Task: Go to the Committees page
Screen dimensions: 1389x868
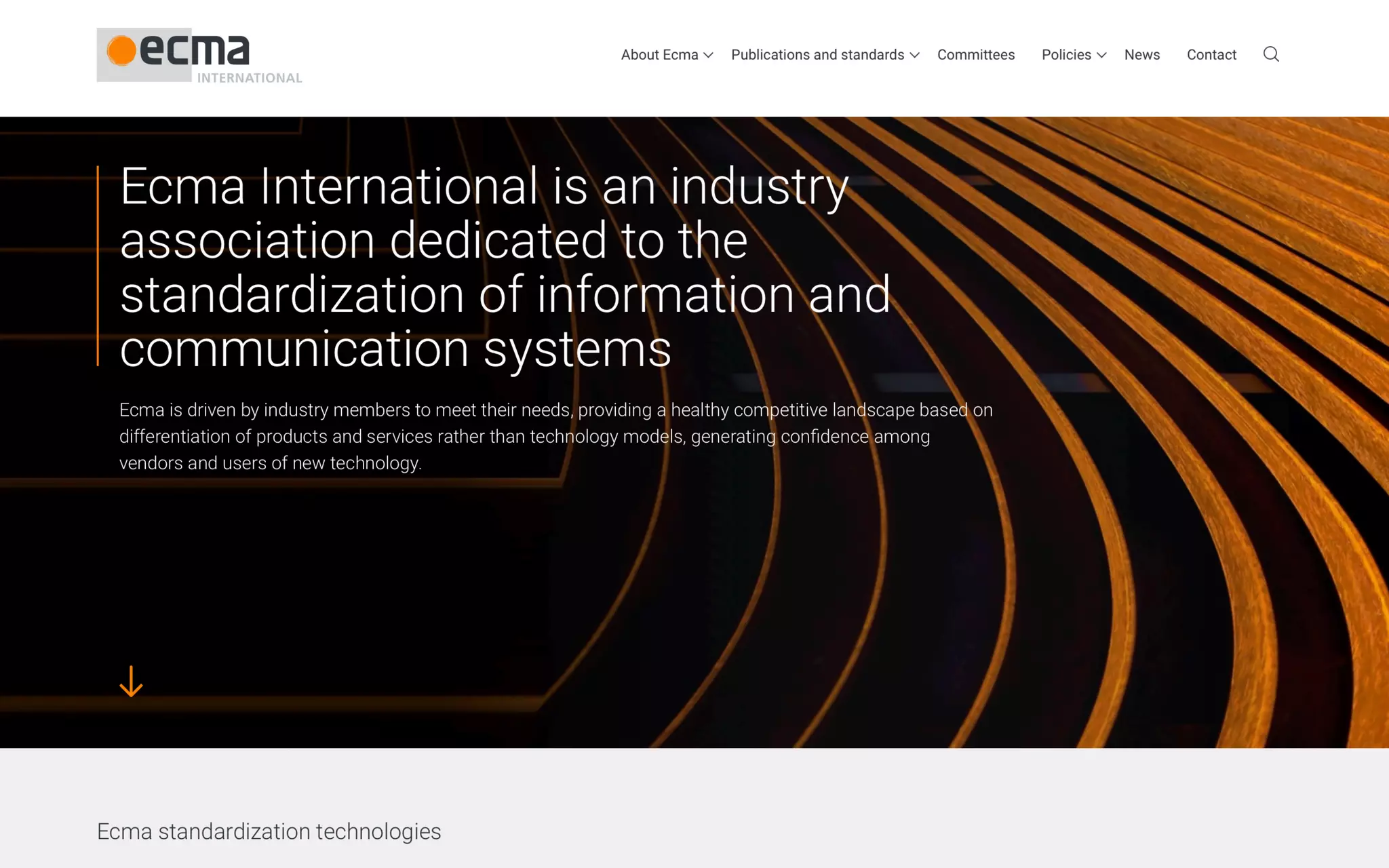Action: pyautogui.click(x=976, y=54)
